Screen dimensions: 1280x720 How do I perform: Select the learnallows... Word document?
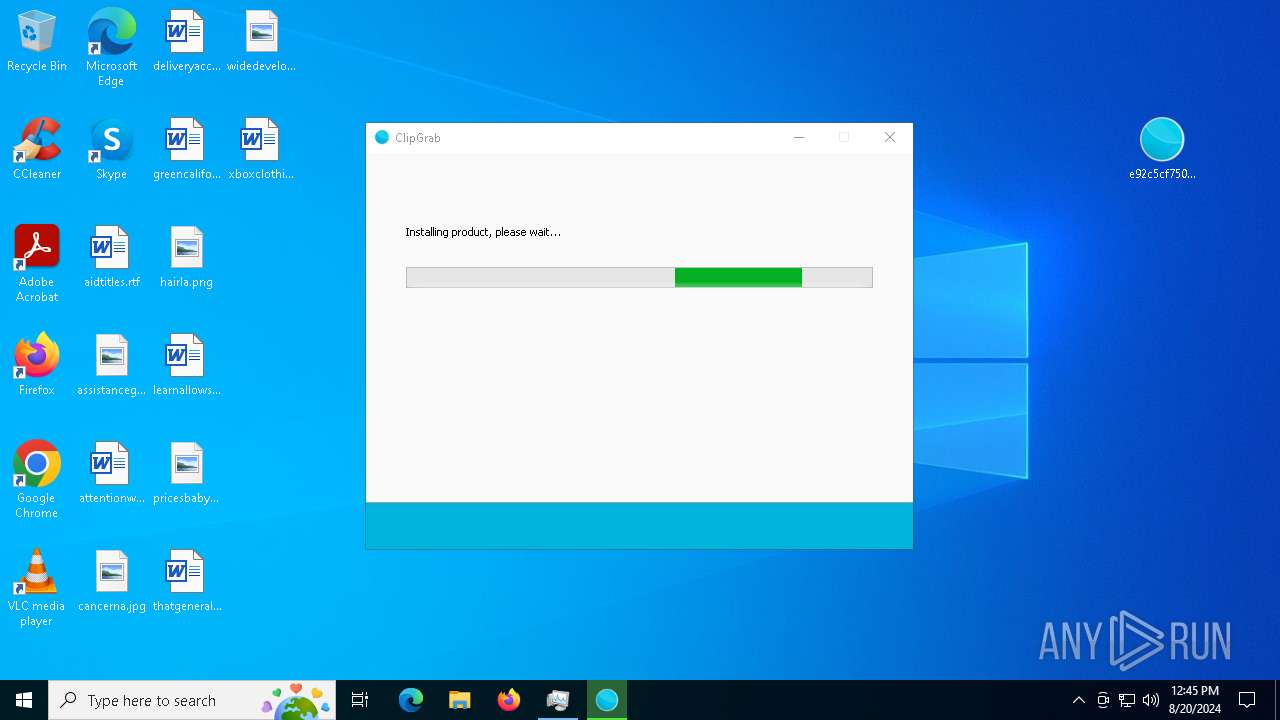186,366
